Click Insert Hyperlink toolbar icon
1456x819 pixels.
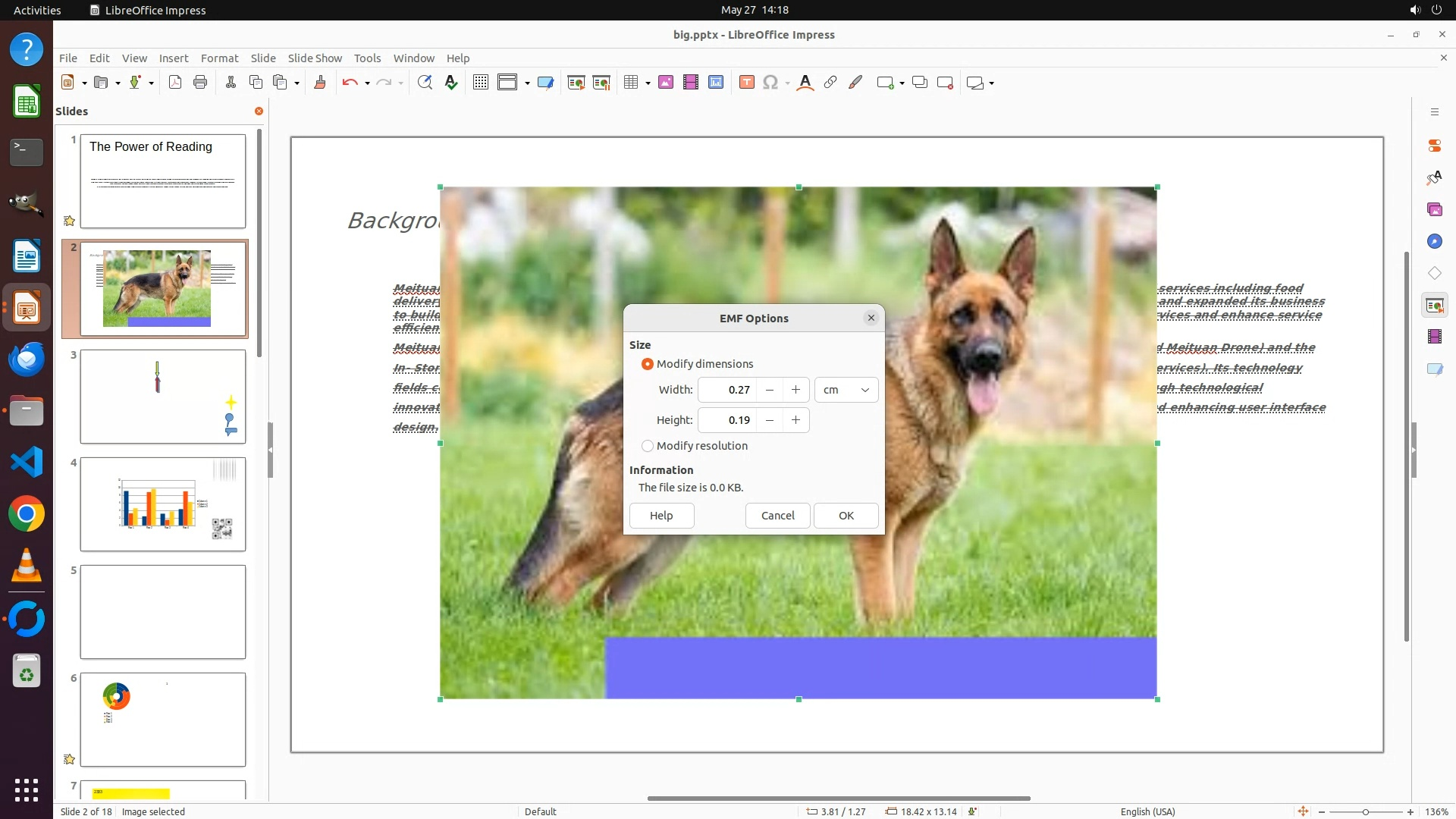830,83
